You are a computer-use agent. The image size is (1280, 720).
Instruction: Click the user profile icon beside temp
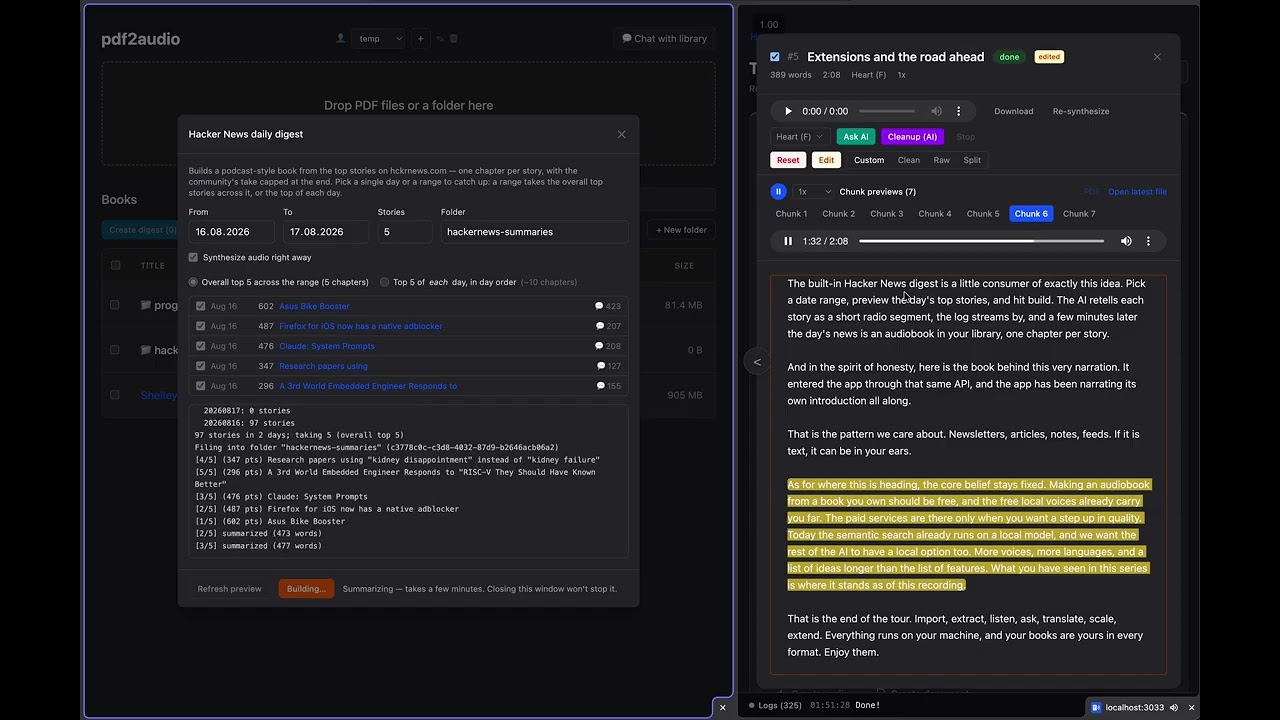(341, 38)
